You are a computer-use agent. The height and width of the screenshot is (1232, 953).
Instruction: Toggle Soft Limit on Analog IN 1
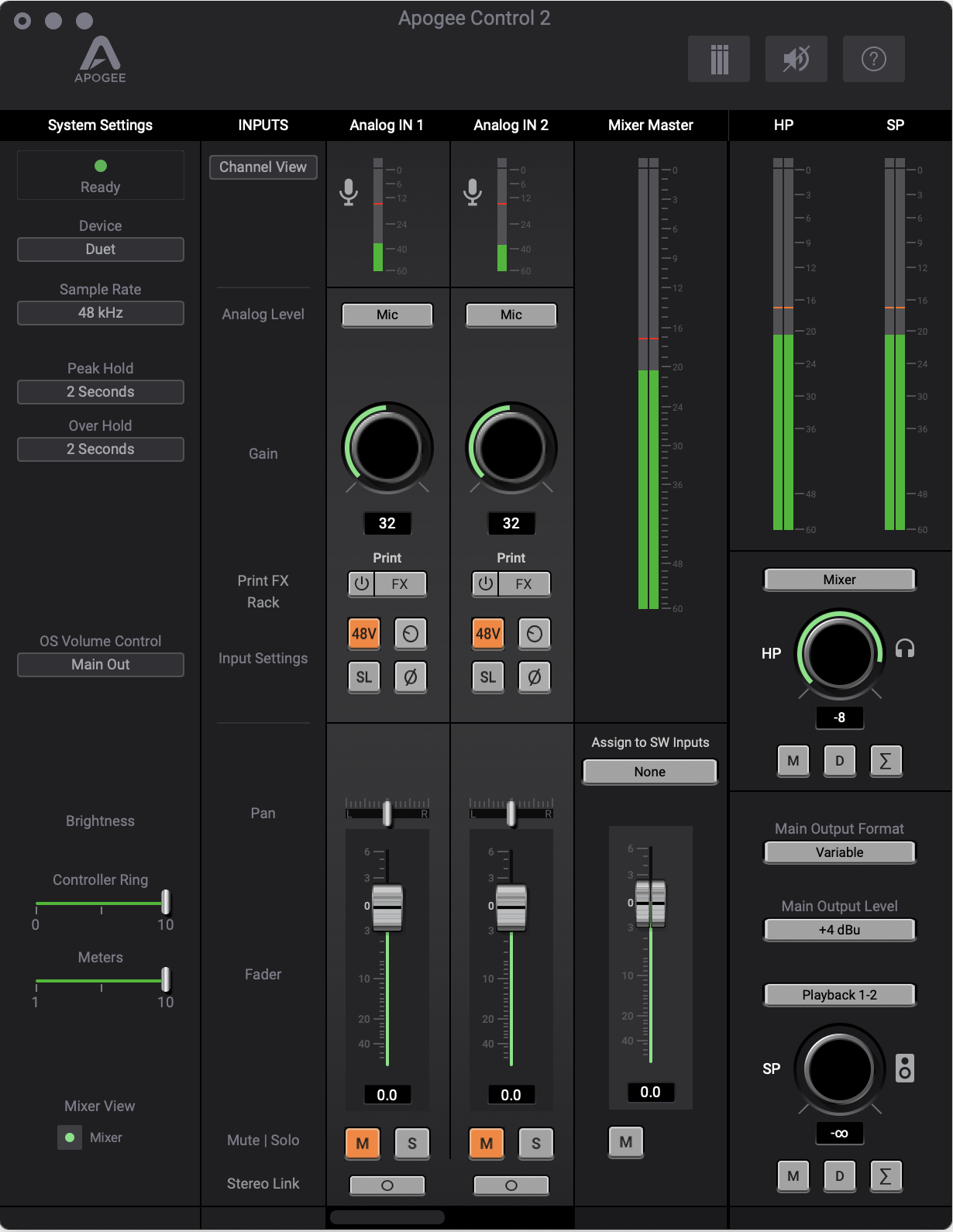click(x=364, y=677)
